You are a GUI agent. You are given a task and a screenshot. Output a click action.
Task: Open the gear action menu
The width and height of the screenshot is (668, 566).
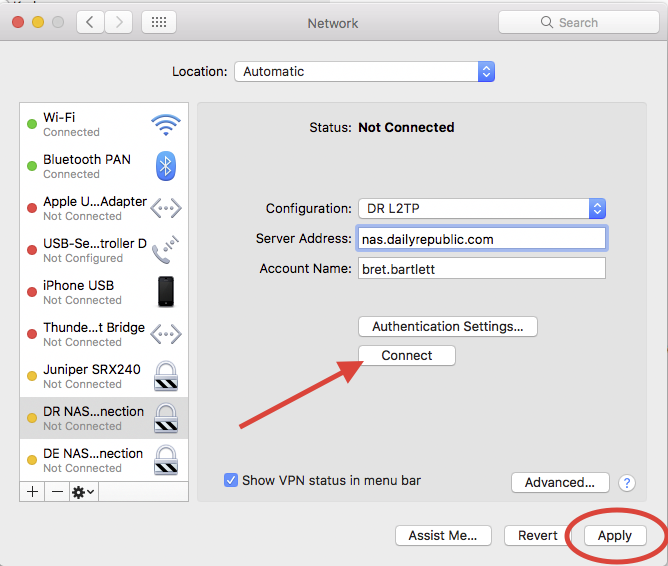coord(83,492)
